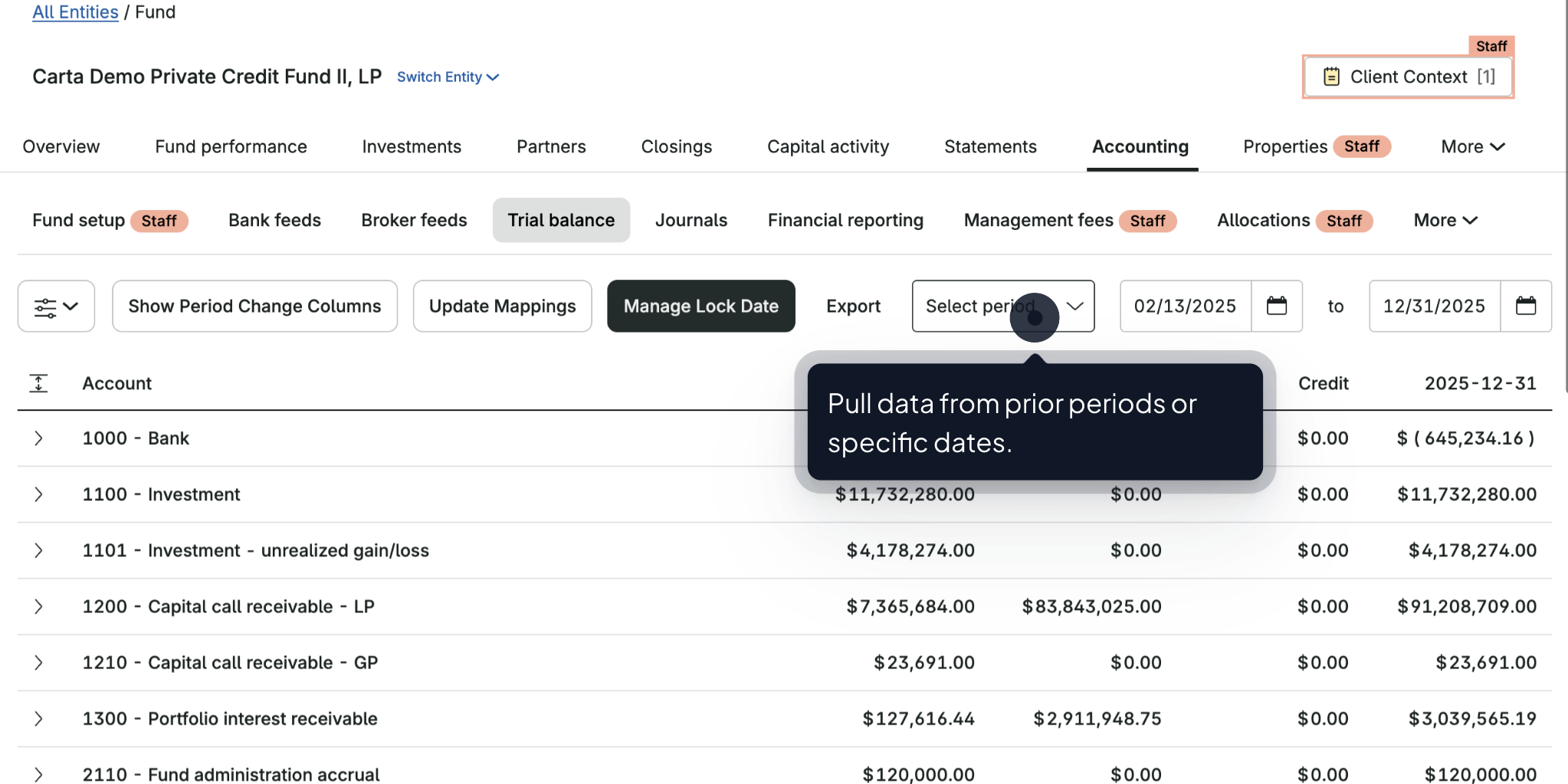This screenshot has height=784, width=1568.
Task: Expand the Switch Entity dropdown
Action: coord(448,77)
